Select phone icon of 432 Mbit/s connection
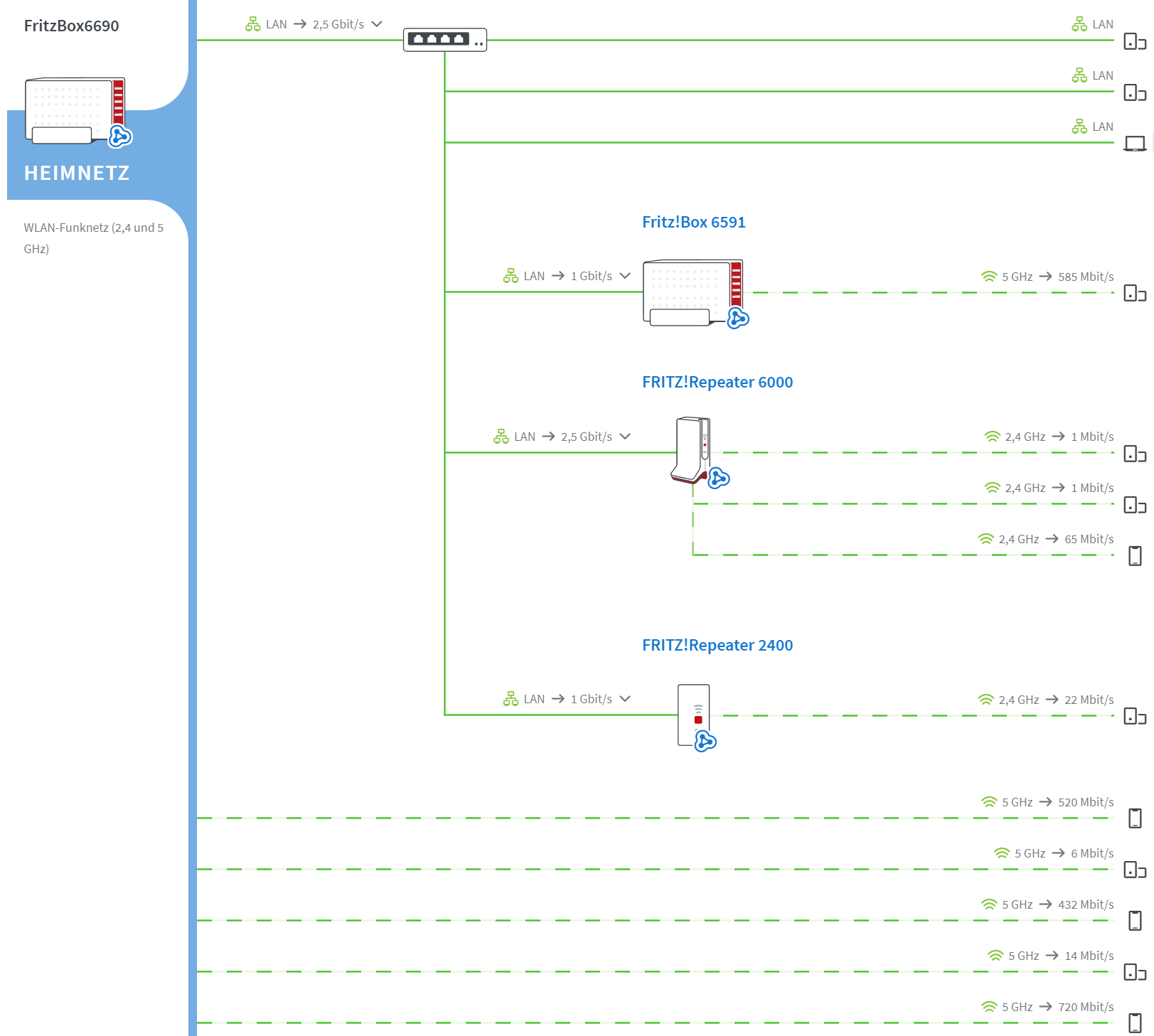The width and height of the screenshot is (1154, 1036). [1135, 921]
